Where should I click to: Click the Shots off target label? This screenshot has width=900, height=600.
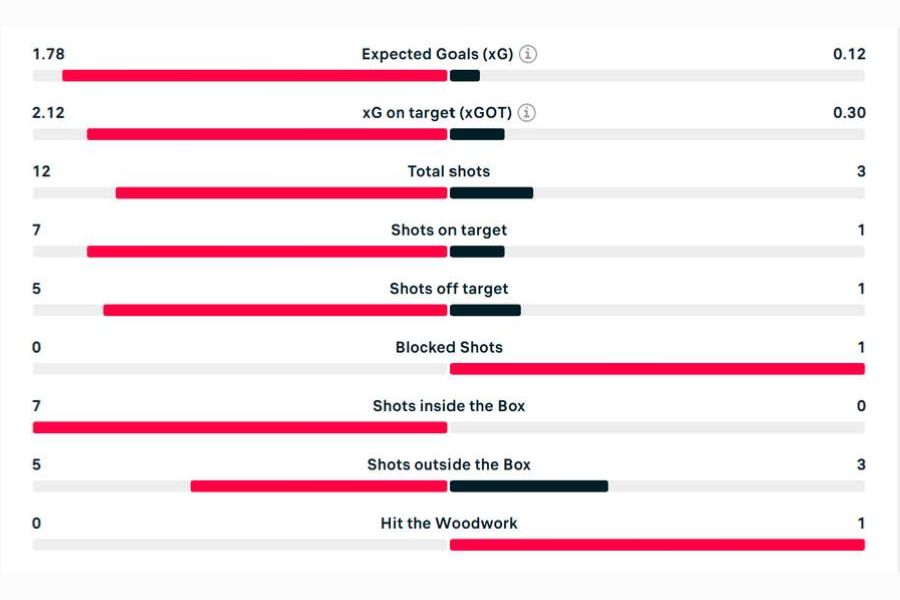(x=449, y=289)
